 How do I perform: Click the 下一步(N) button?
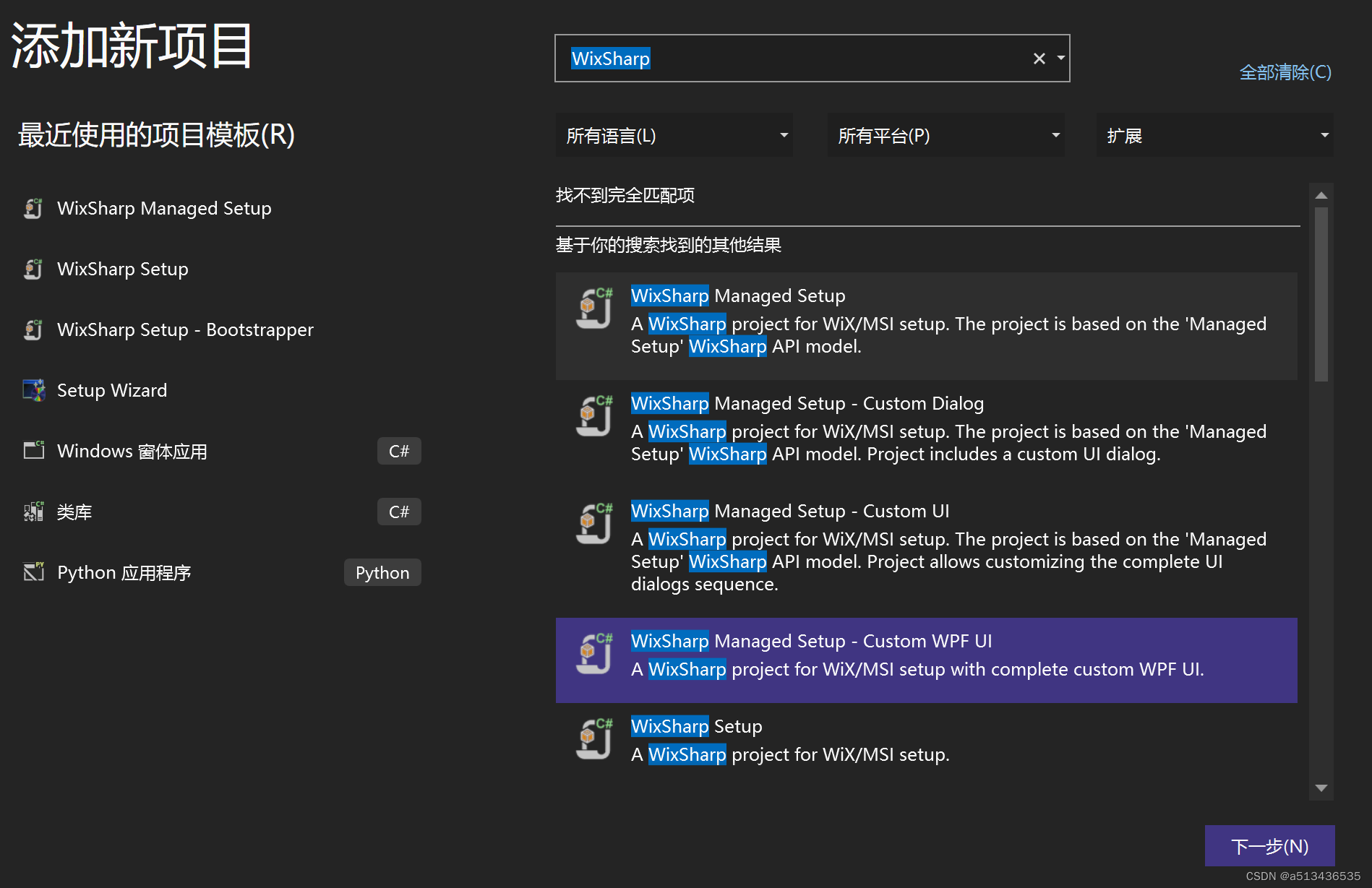(1269, 845)
